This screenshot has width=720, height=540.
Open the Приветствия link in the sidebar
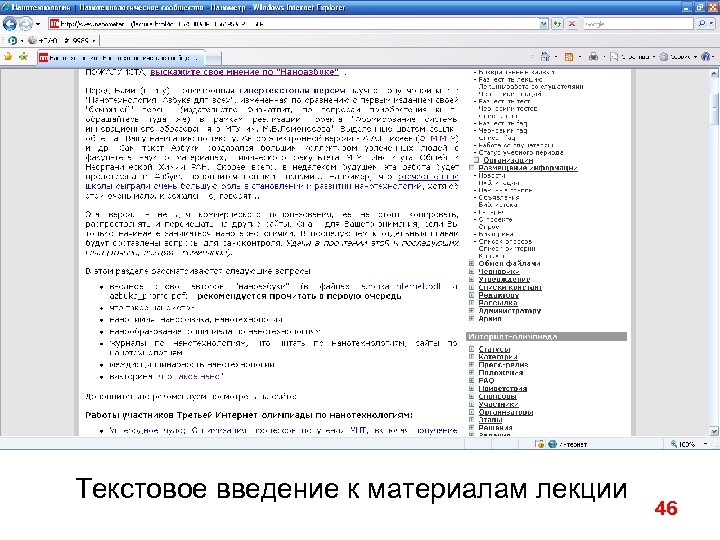(502, 388)
